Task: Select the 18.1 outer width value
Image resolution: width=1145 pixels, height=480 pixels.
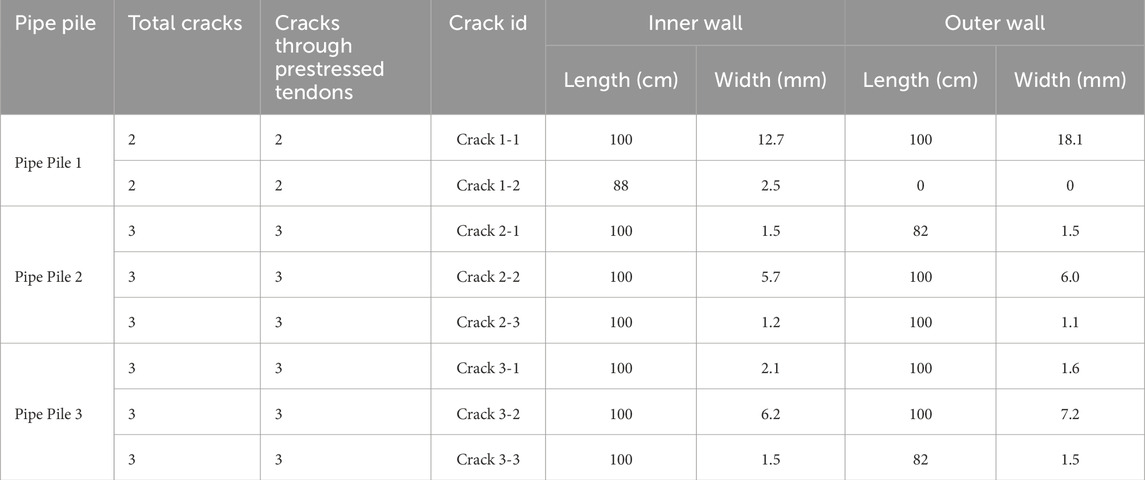Action: [1070, 140]
